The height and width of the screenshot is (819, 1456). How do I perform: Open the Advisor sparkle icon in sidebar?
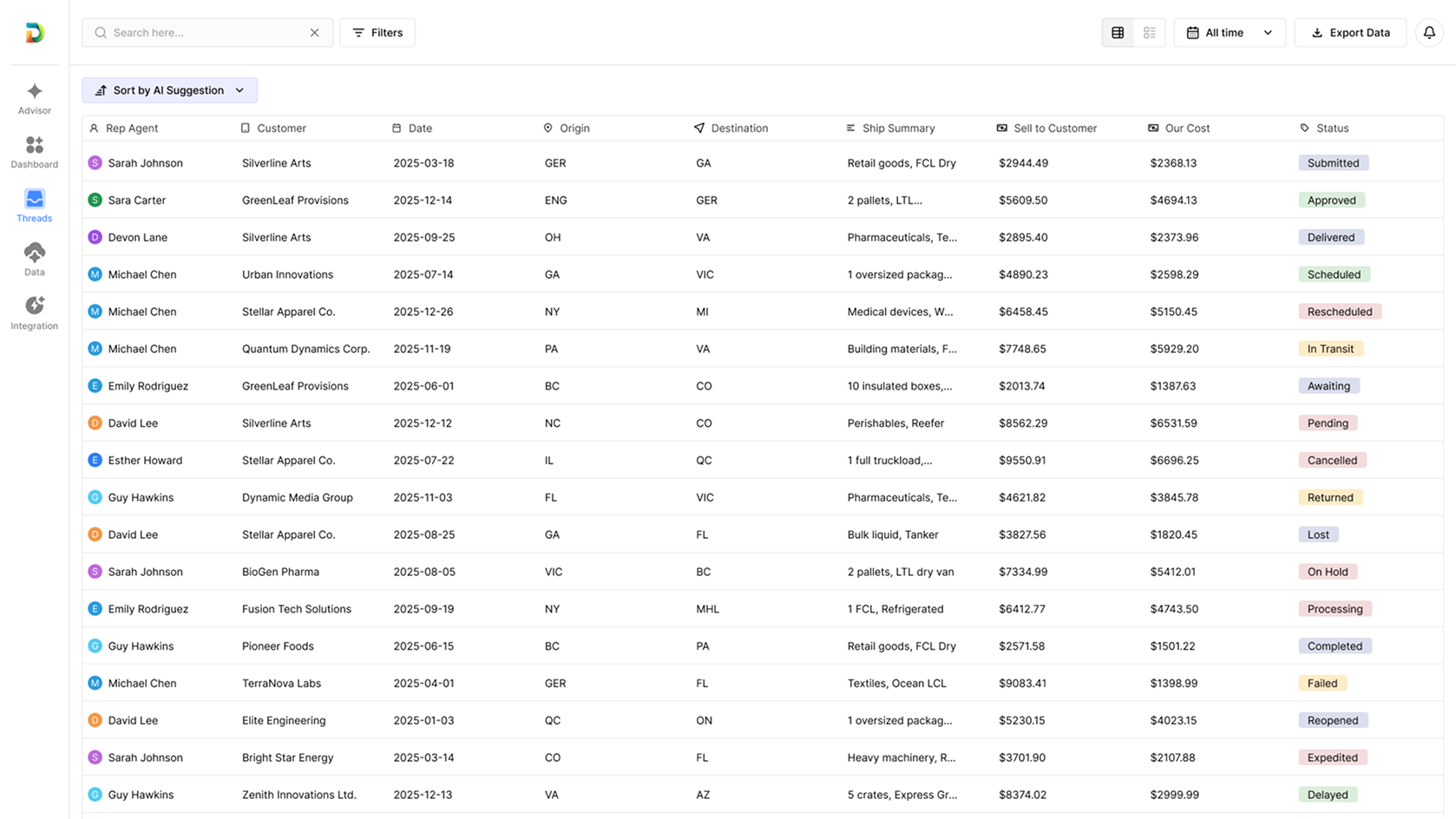click(x=35, y=91)
